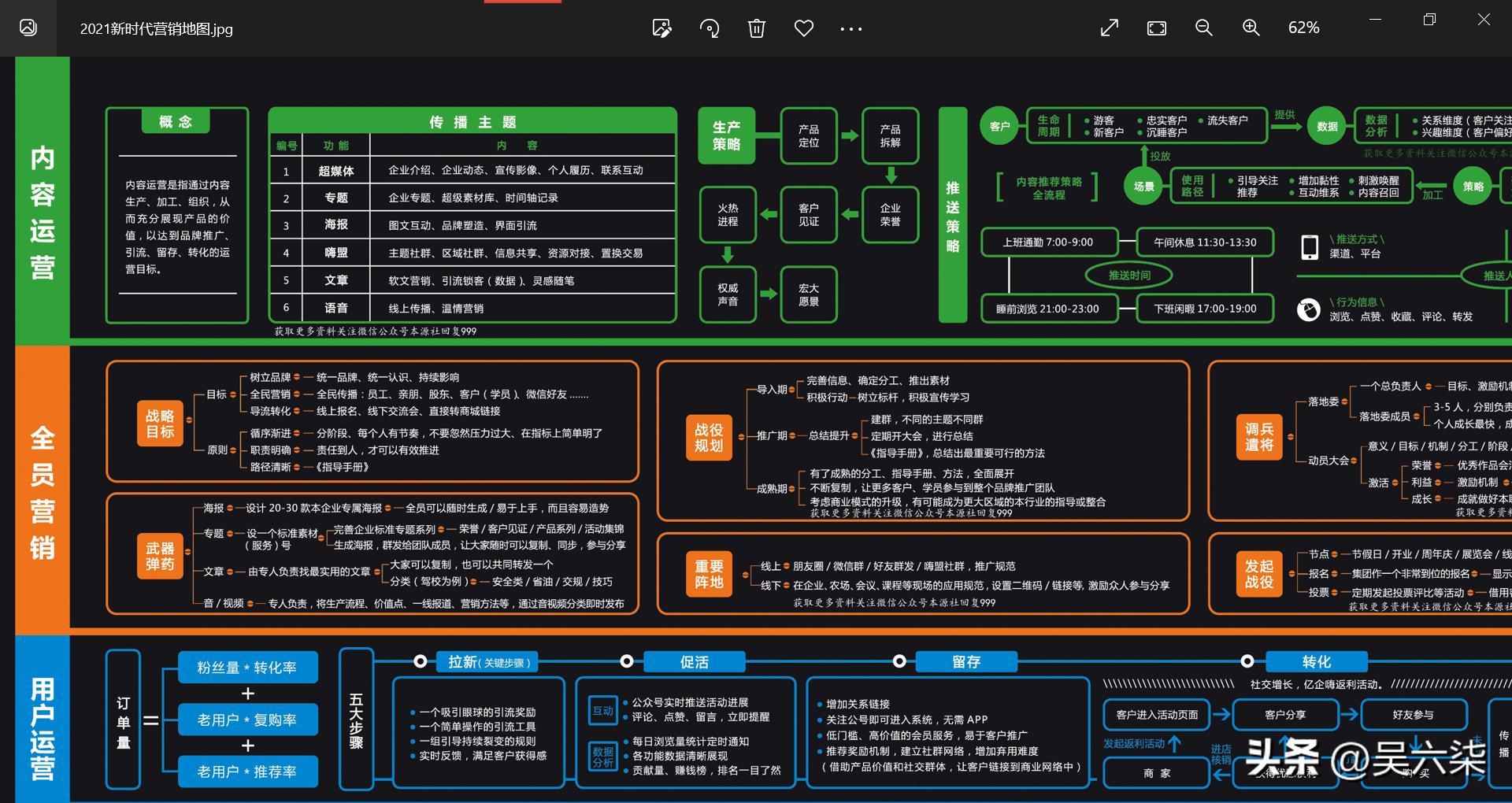Click the file name 2021新时代营销地图.jpg
This screenshot has width=1512, height=803.
point(157,29)
